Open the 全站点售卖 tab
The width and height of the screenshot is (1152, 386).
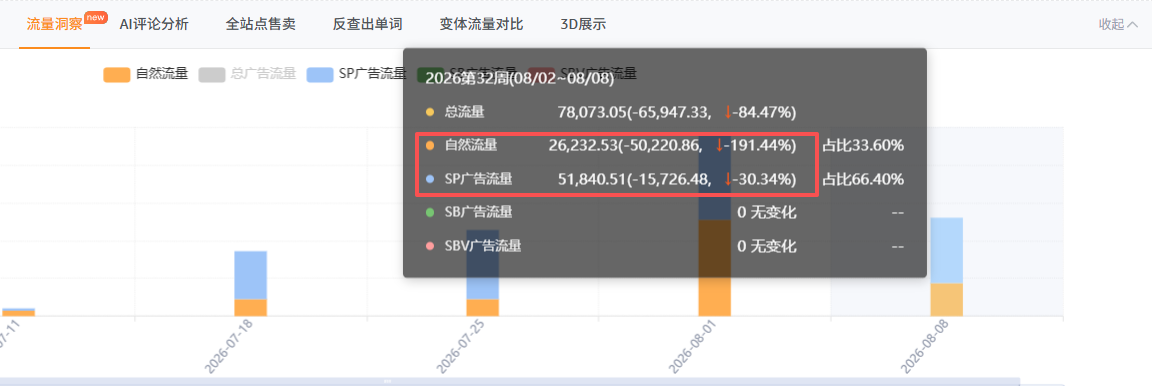point(261,24)
